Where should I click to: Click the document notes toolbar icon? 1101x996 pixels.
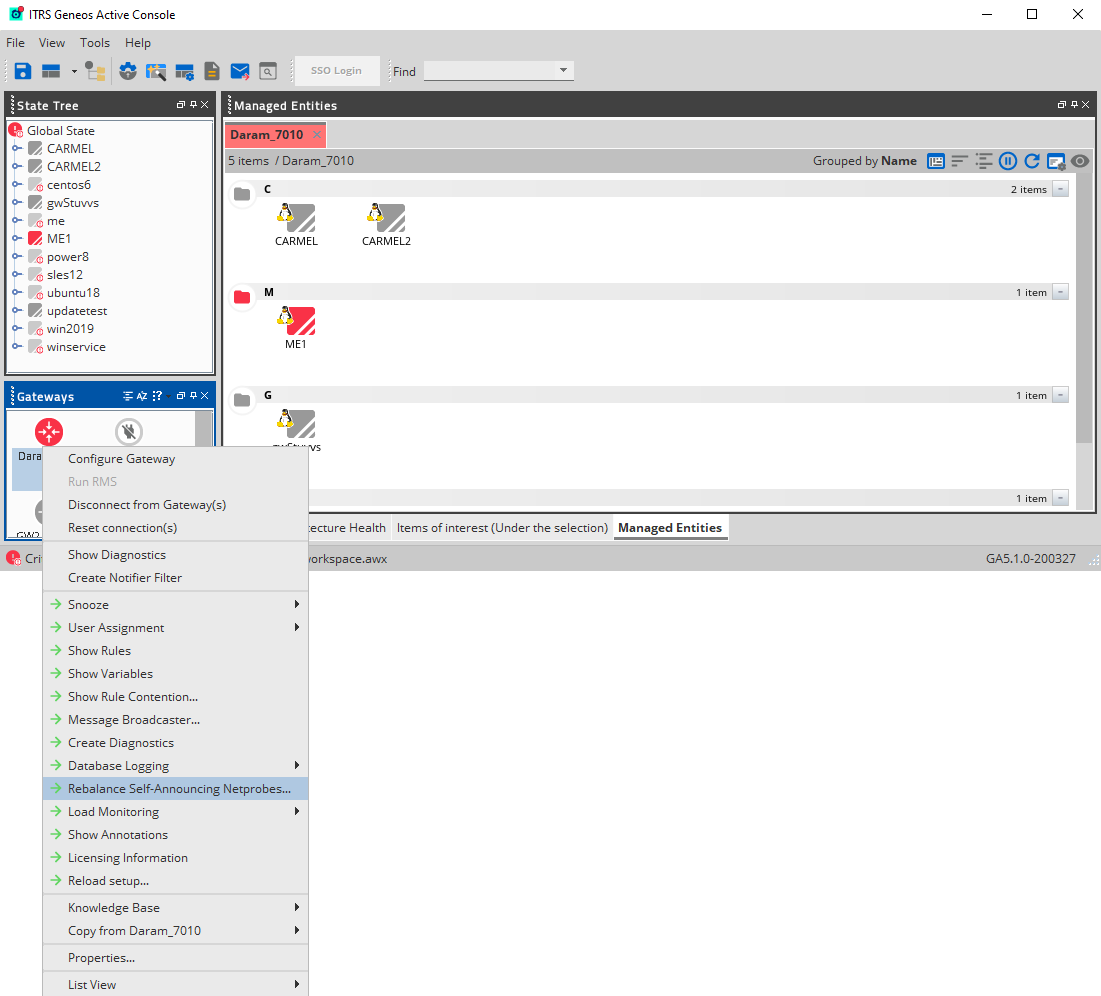pyautogui.click(x=211, y=71)
